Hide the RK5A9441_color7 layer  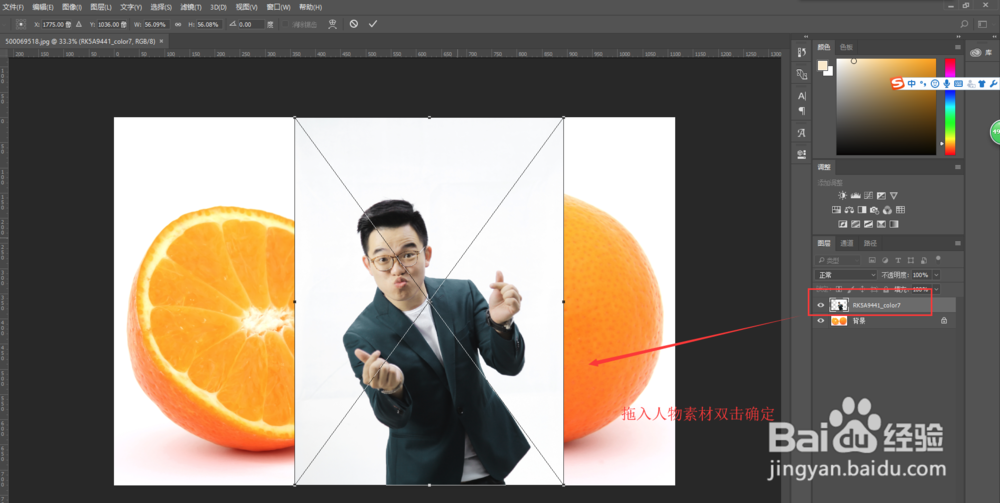pos(820,305)
